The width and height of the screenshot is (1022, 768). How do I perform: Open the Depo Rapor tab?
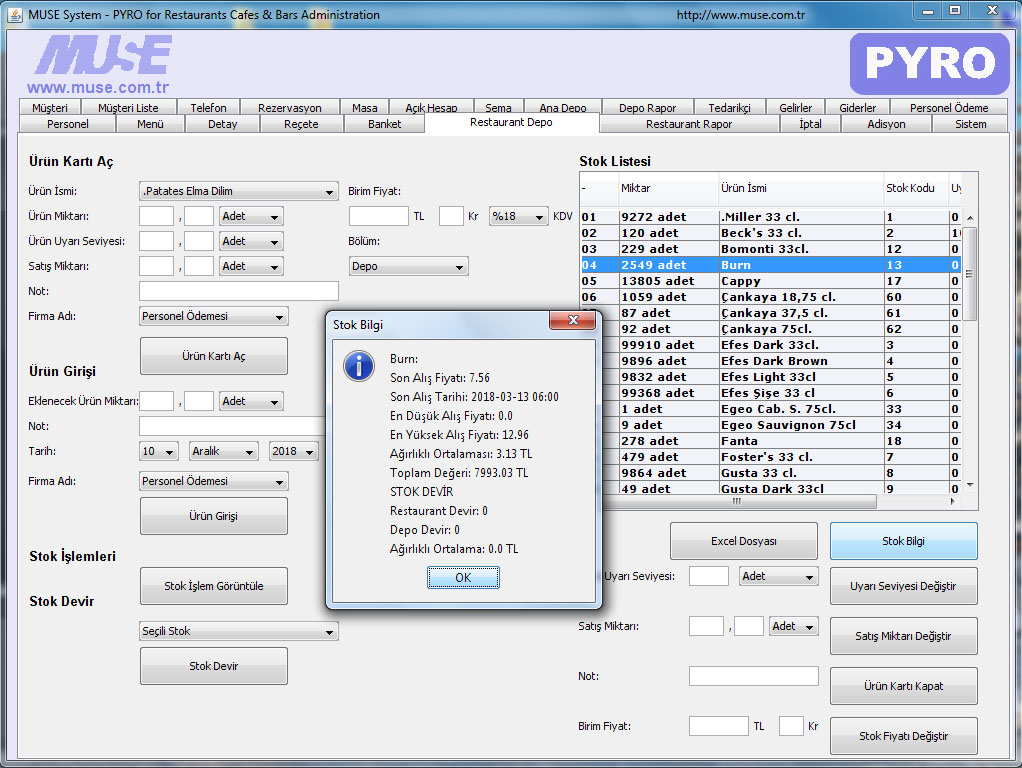647,108
